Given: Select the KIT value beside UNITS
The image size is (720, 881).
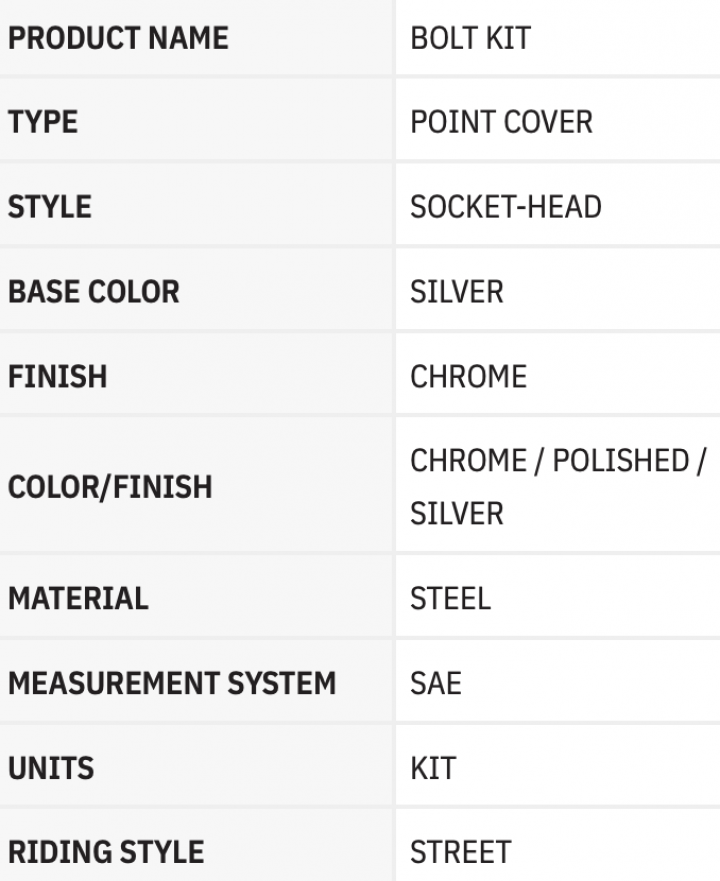Looking at the screenshot, I should pyautogui.click(x=433, y=768).
